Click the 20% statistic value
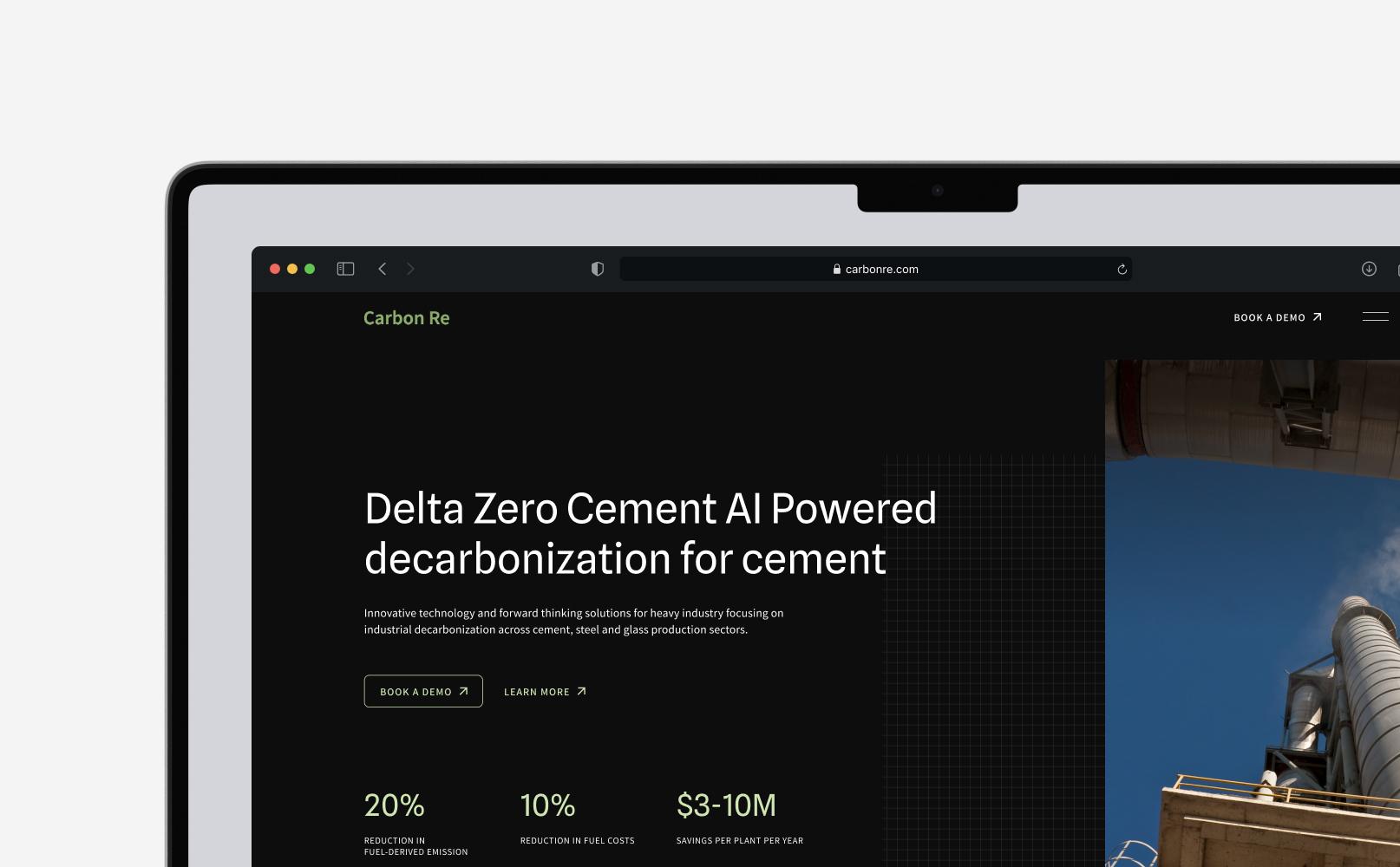This screenshot has height=867, width=1400. tap(395, 805)
